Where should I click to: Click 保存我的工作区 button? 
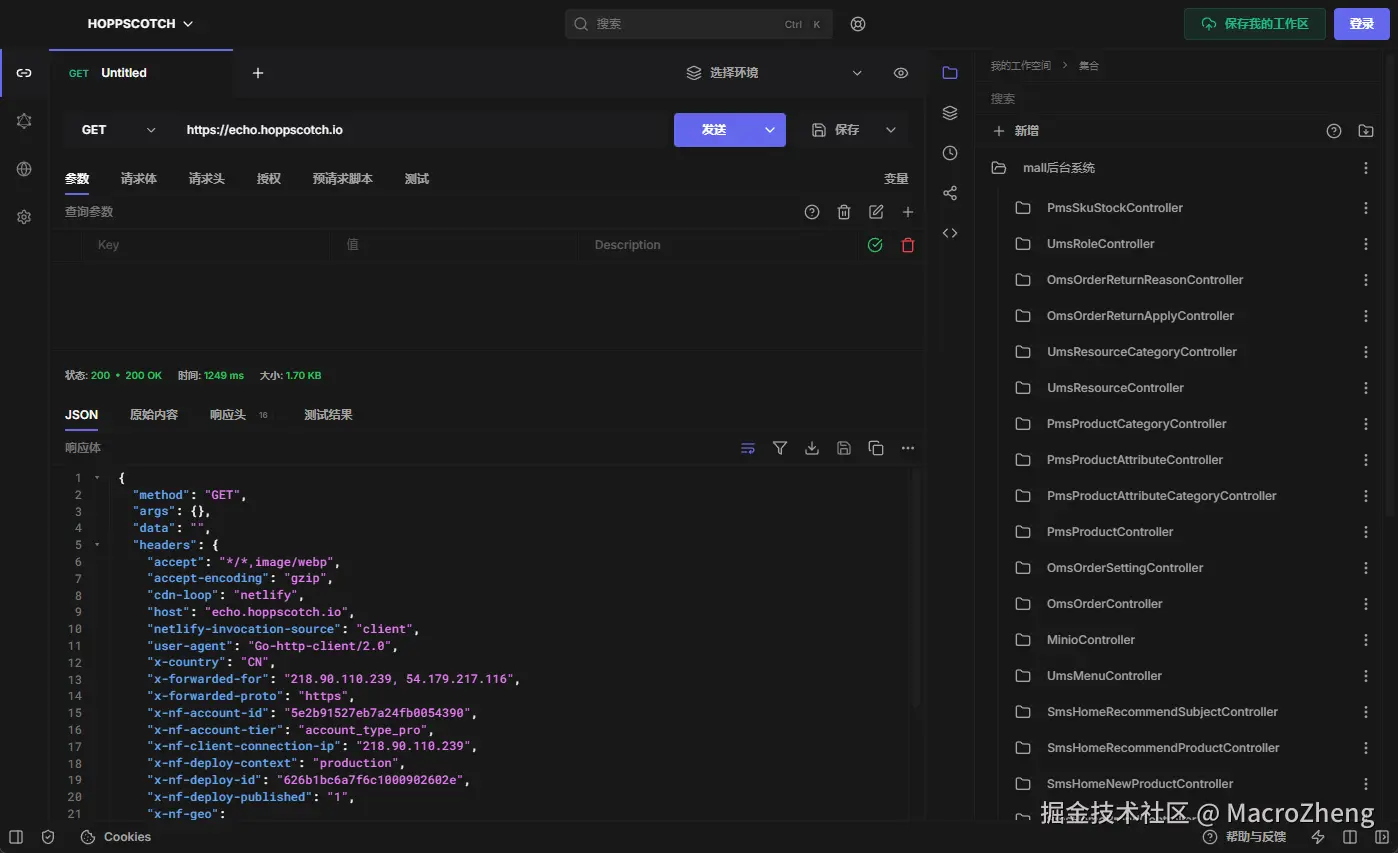(1255, 24)
